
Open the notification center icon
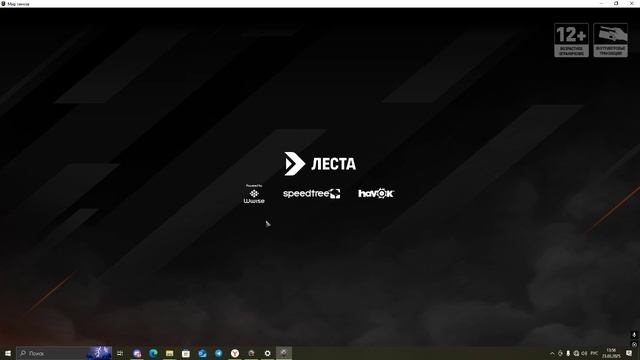629,353
